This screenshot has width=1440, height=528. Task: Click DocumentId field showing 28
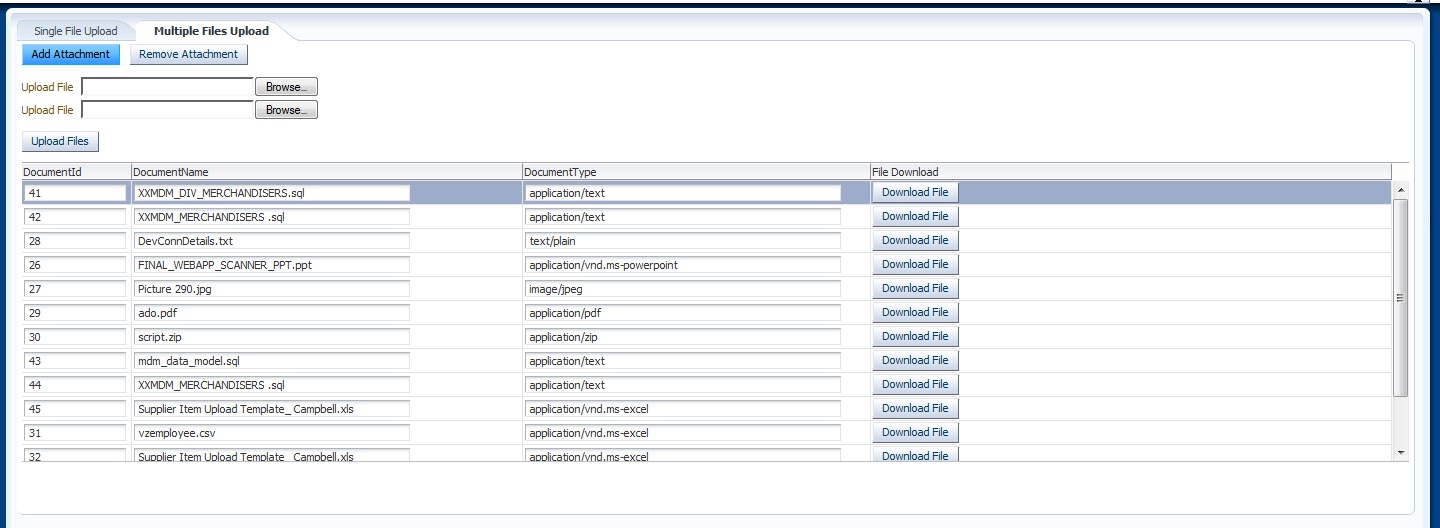click(x=75, y=241)
